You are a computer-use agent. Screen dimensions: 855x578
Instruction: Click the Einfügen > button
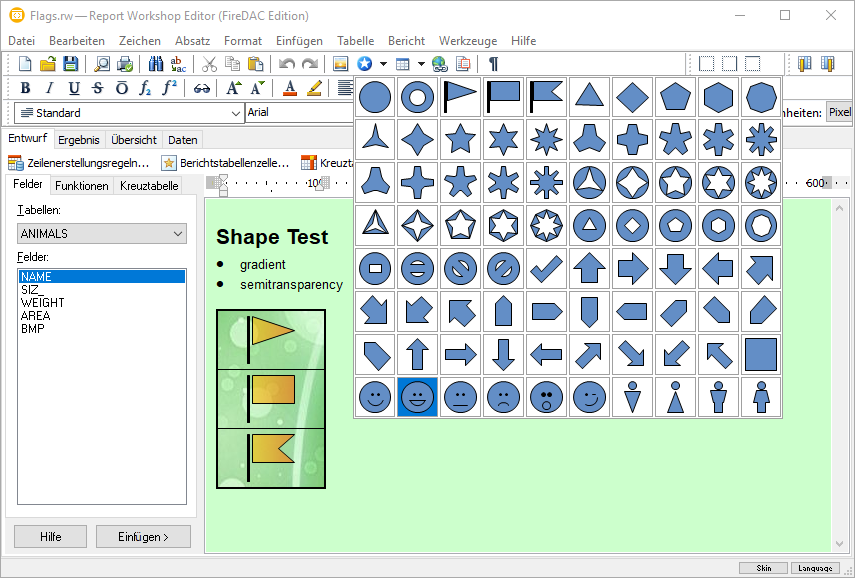(143, 537)
